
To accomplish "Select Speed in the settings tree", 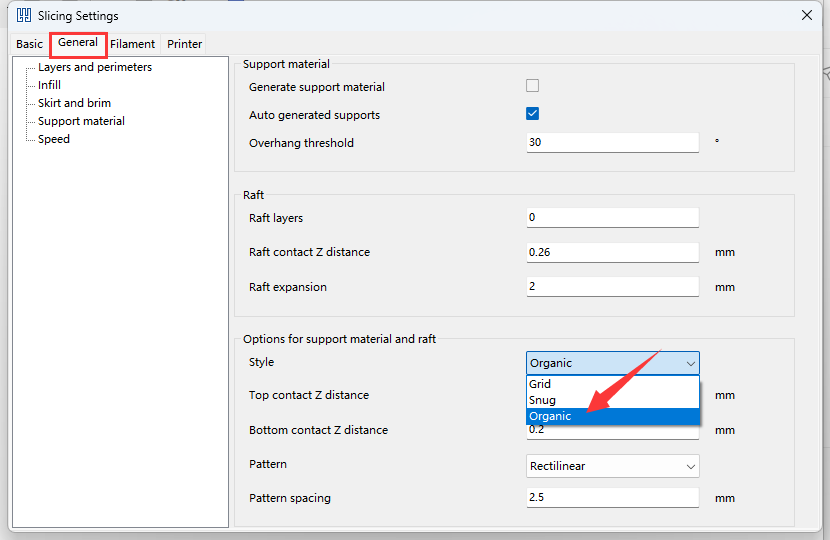I will (54, 139).
